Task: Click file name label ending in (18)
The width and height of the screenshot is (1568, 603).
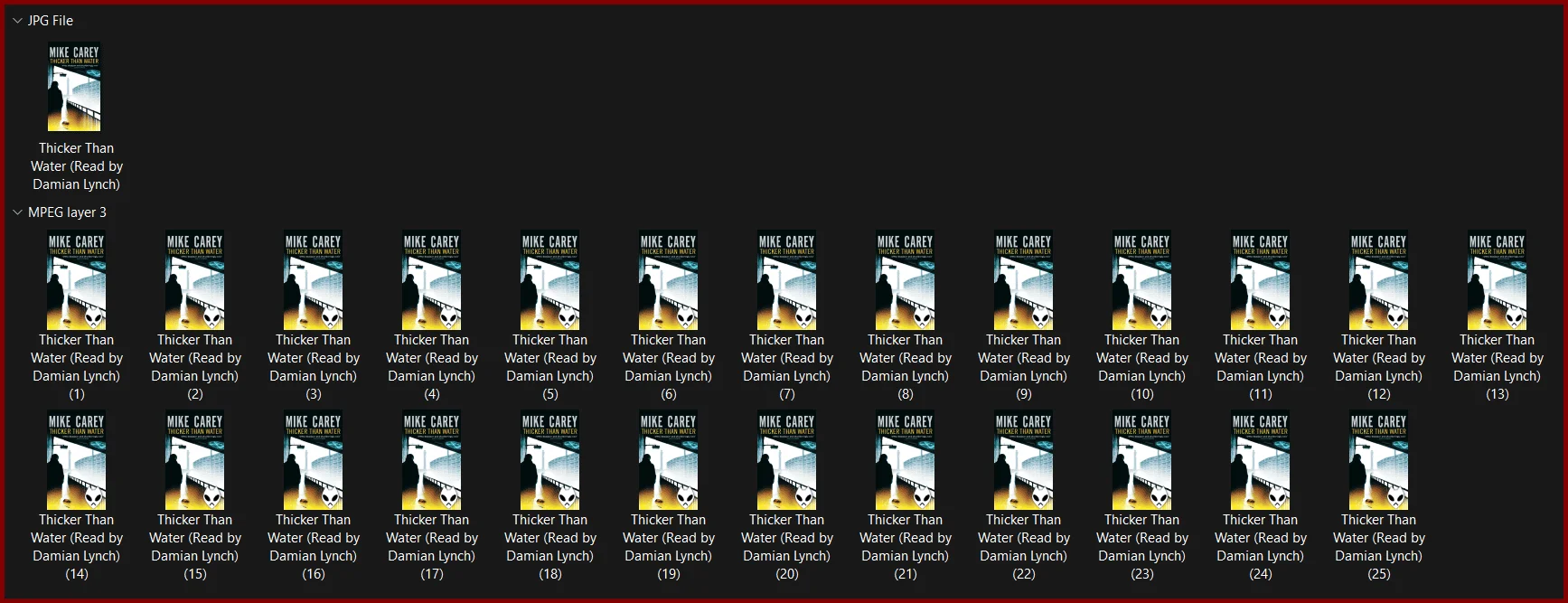Action: click(550, 547)
